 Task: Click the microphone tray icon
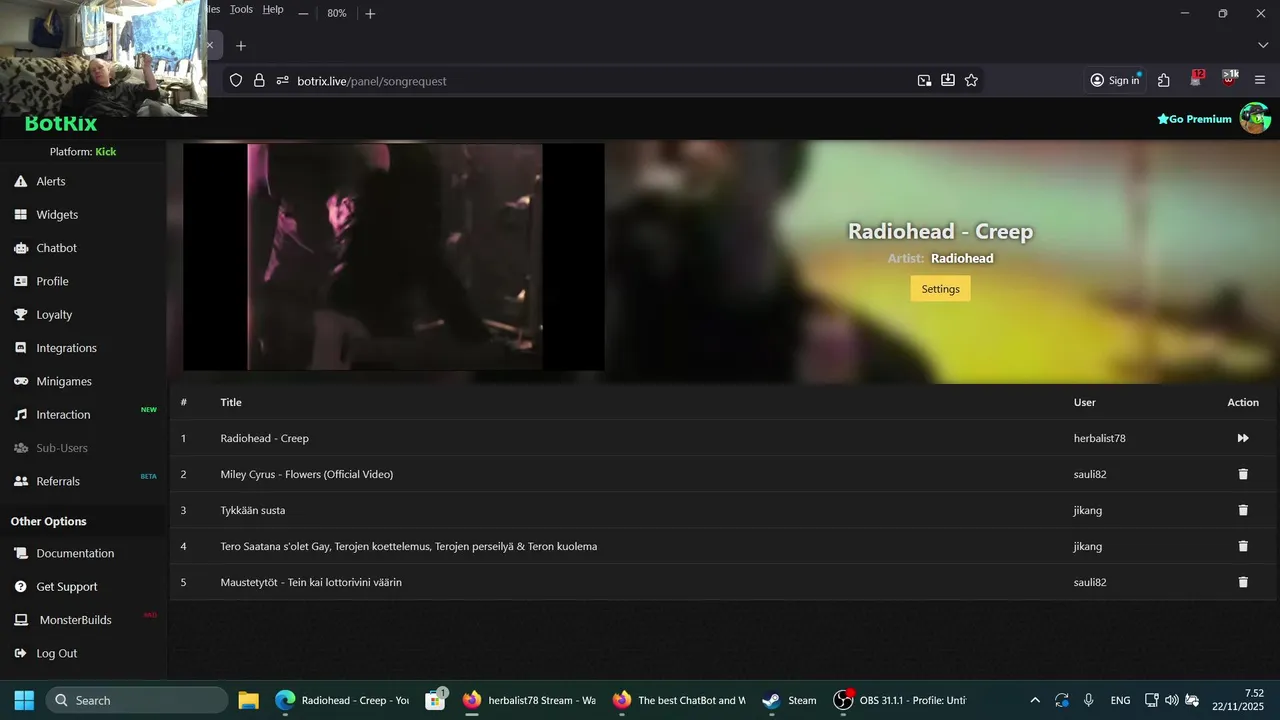pos(1089,700)
